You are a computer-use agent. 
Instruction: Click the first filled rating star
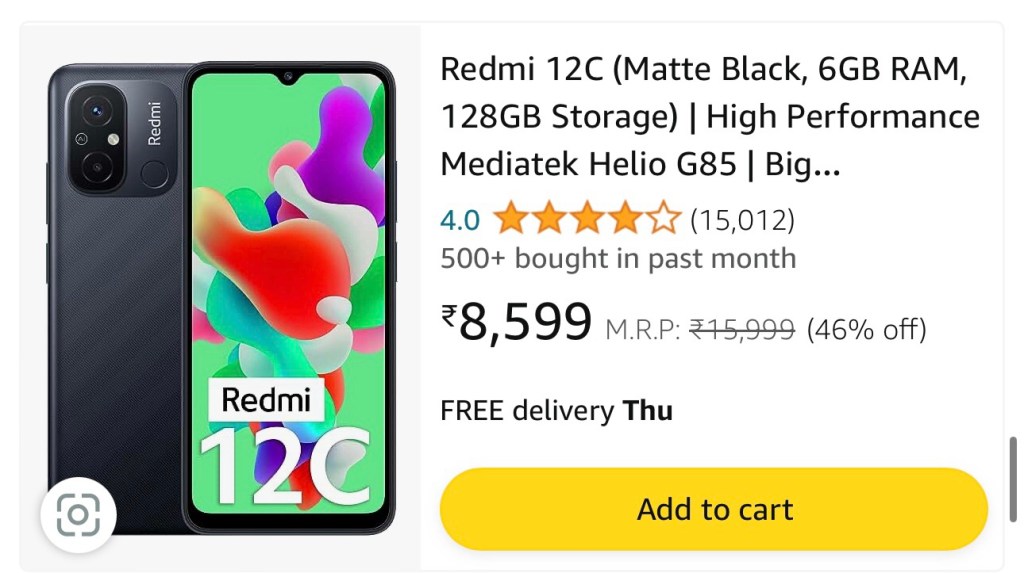pos(510,218)
